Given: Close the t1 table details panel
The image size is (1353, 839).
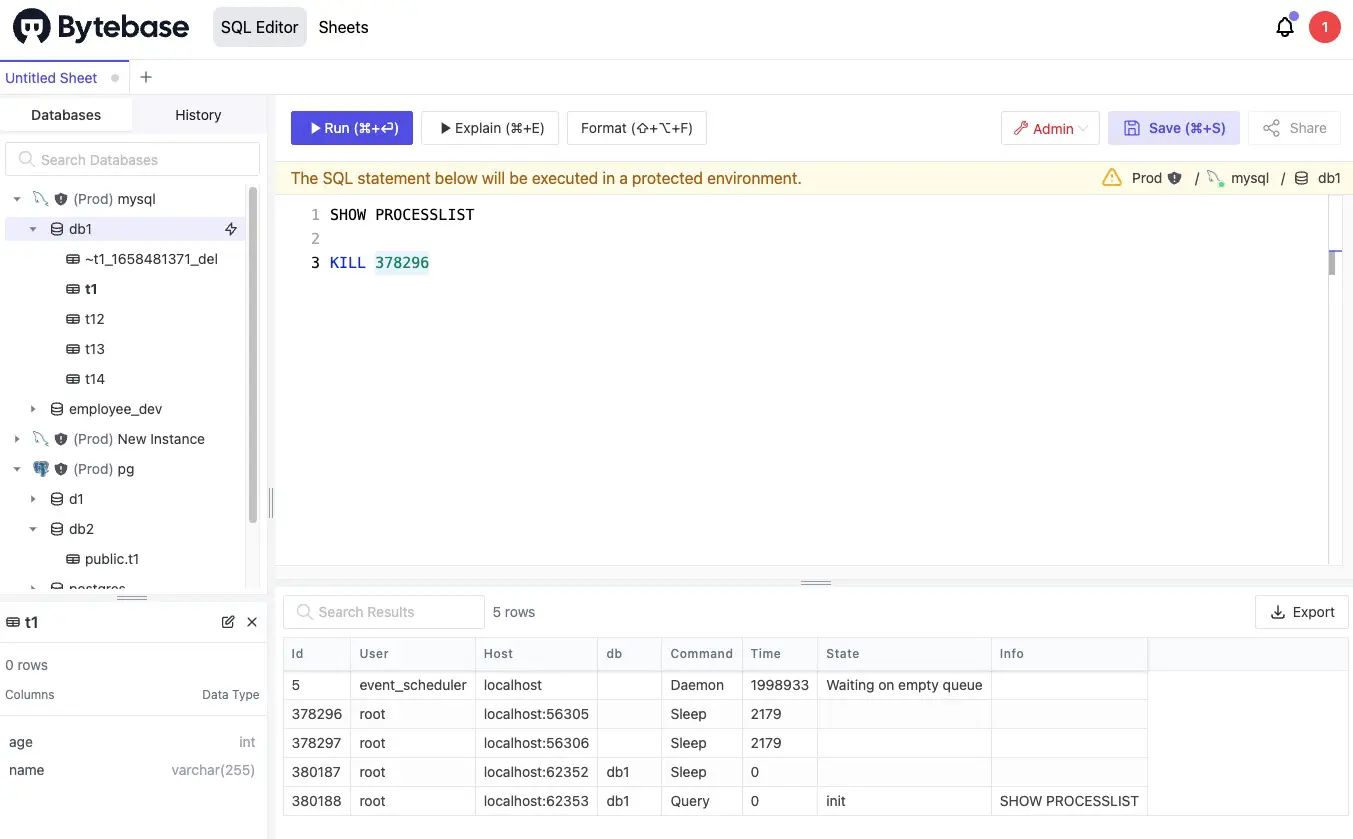Looking at the screenshot, I should point(252,622).
